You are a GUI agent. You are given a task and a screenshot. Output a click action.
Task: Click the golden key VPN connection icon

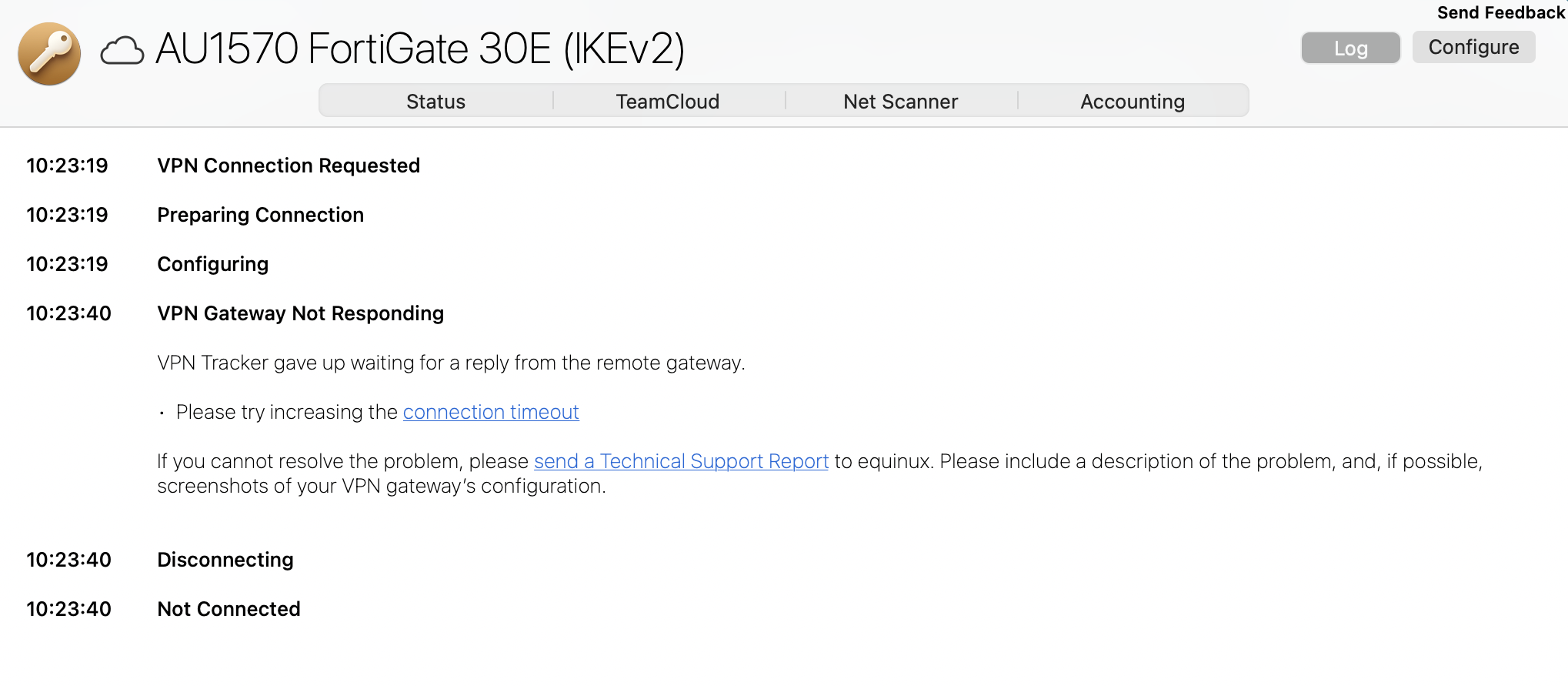pos(49,53)
